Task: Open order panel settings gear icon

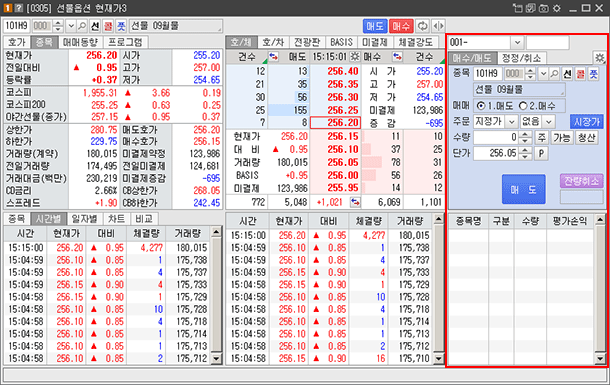Action: [599, 58]
